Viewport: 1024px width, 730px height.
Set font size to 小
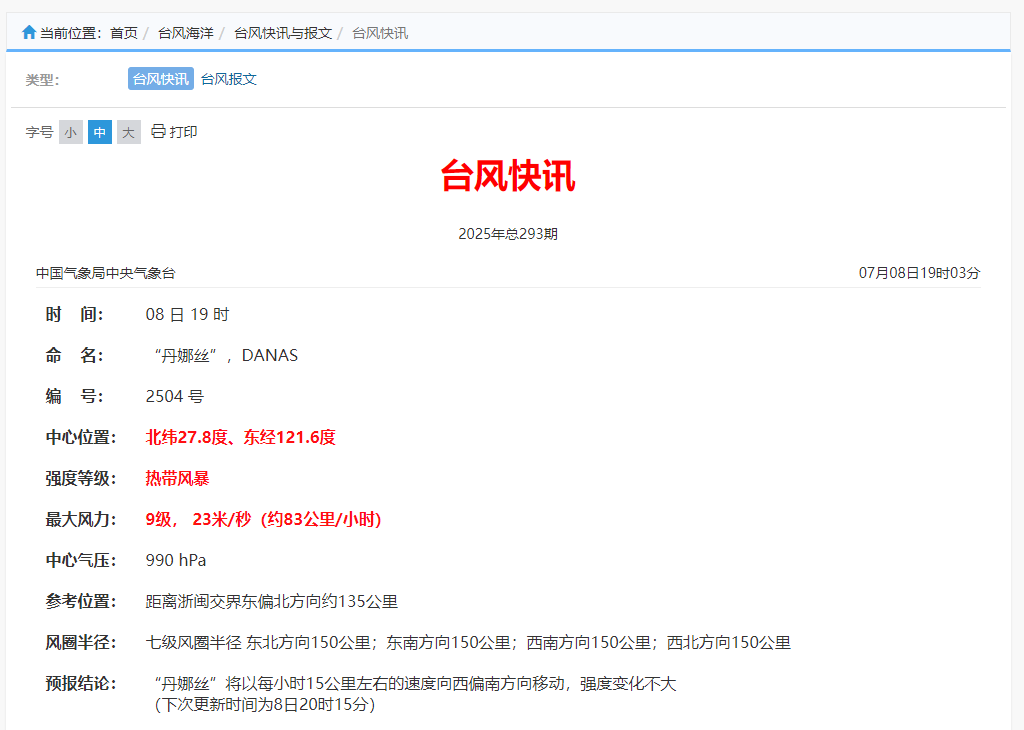coord(70,131)
